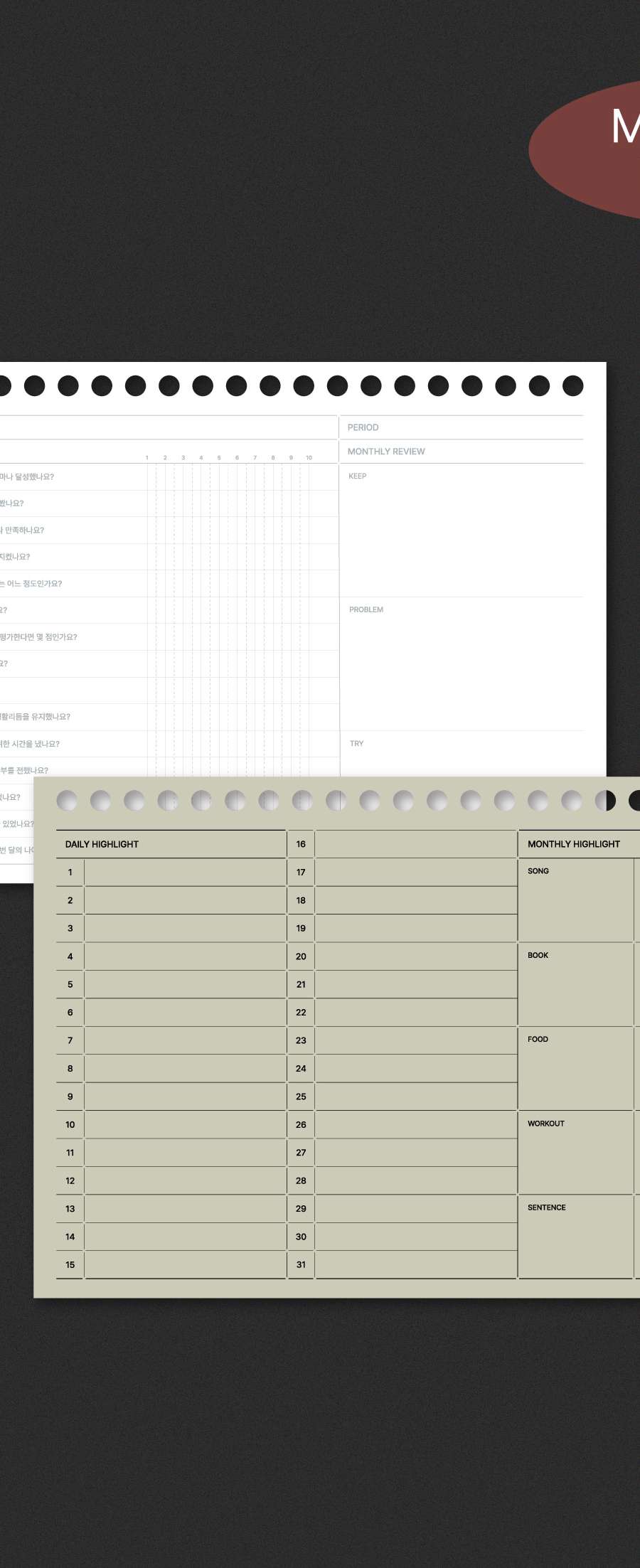Click day number 19 in highlight list
Screen dimensions: 640x1568
pyautogui.click(x=301, y=929)
